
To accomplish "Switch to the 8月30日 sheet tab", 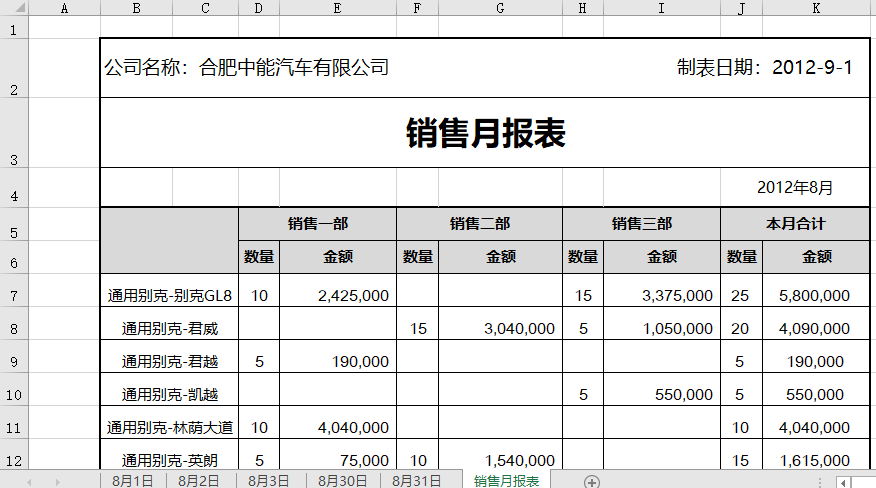I will point(342,481).
